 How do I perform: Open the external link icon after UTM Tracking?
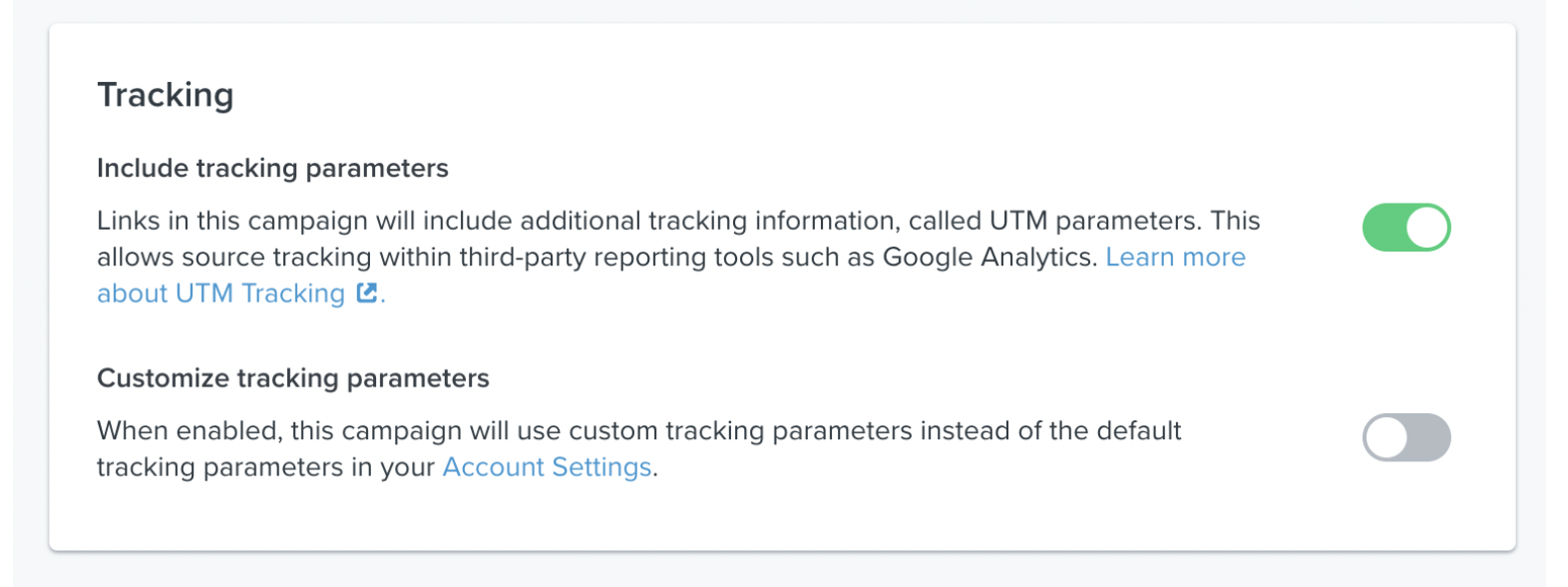(x=367, y=293)
